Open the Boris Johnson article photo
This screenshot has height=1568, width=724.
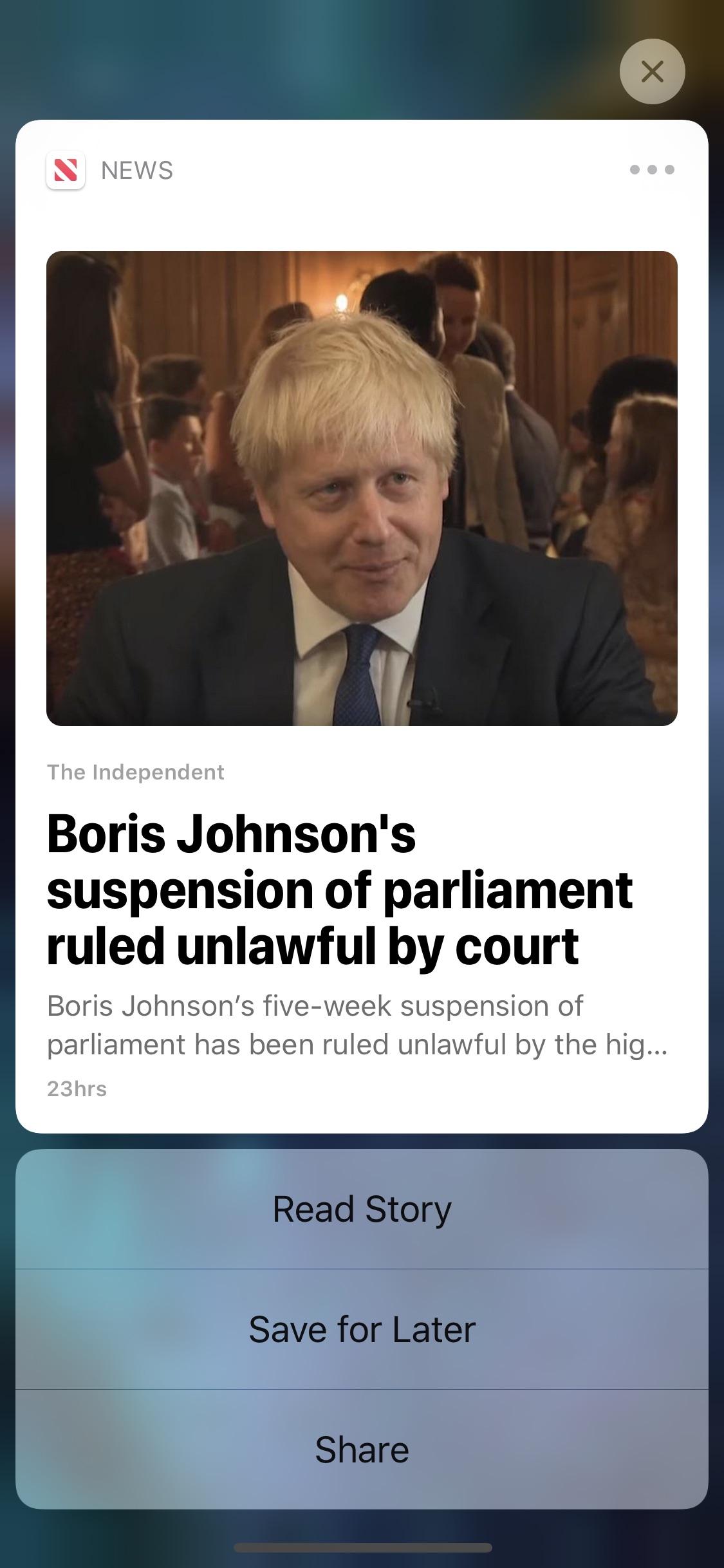click(x=362, y=489)
